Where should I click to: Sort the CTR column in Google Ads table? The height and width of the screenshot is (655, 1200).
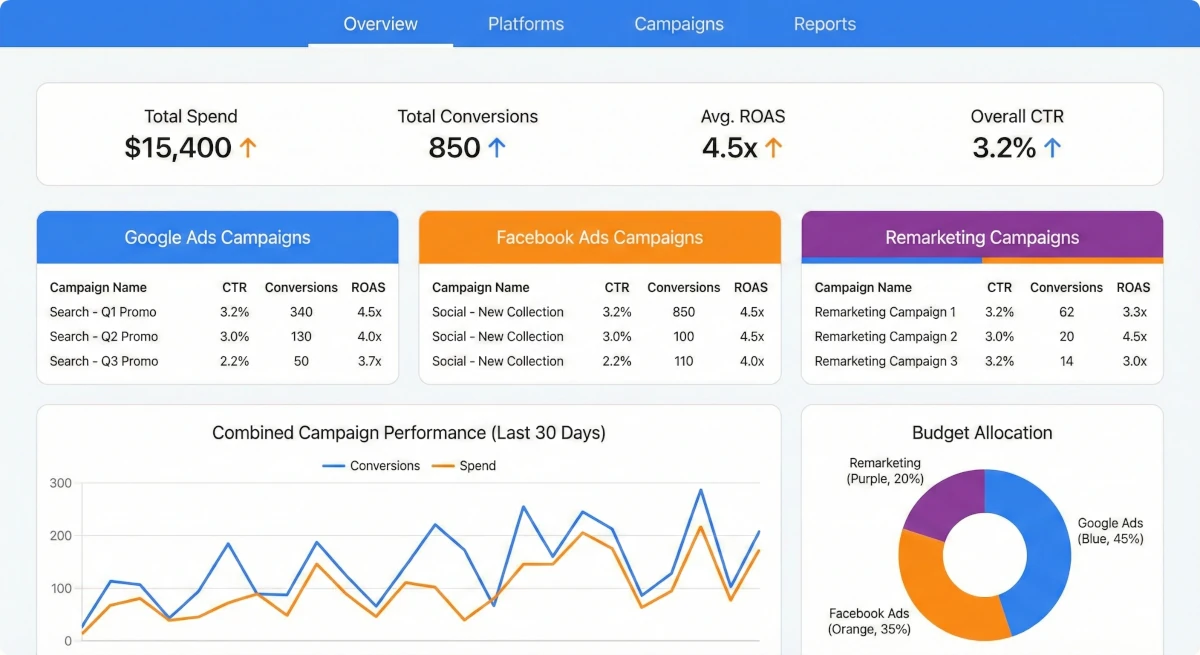(x=234, y=287)
